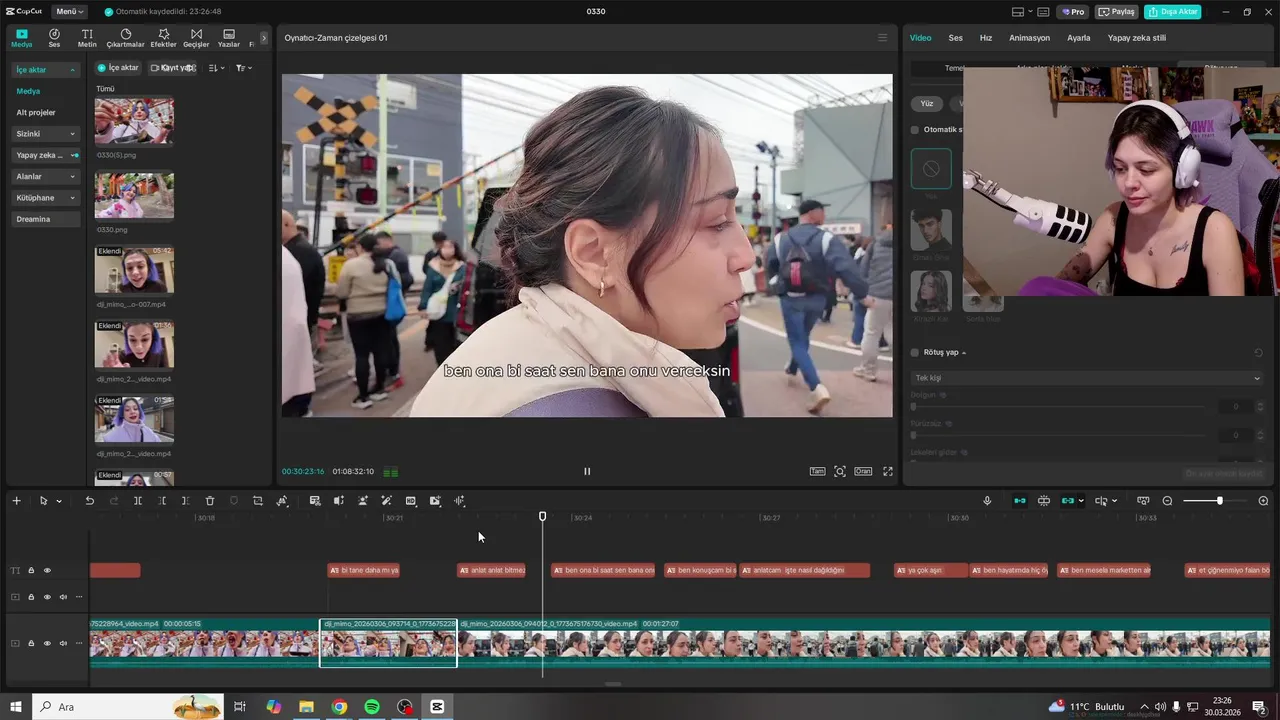Pause the player playback
The height and width of the screenshot is (720, 1280).
point(587,471)
